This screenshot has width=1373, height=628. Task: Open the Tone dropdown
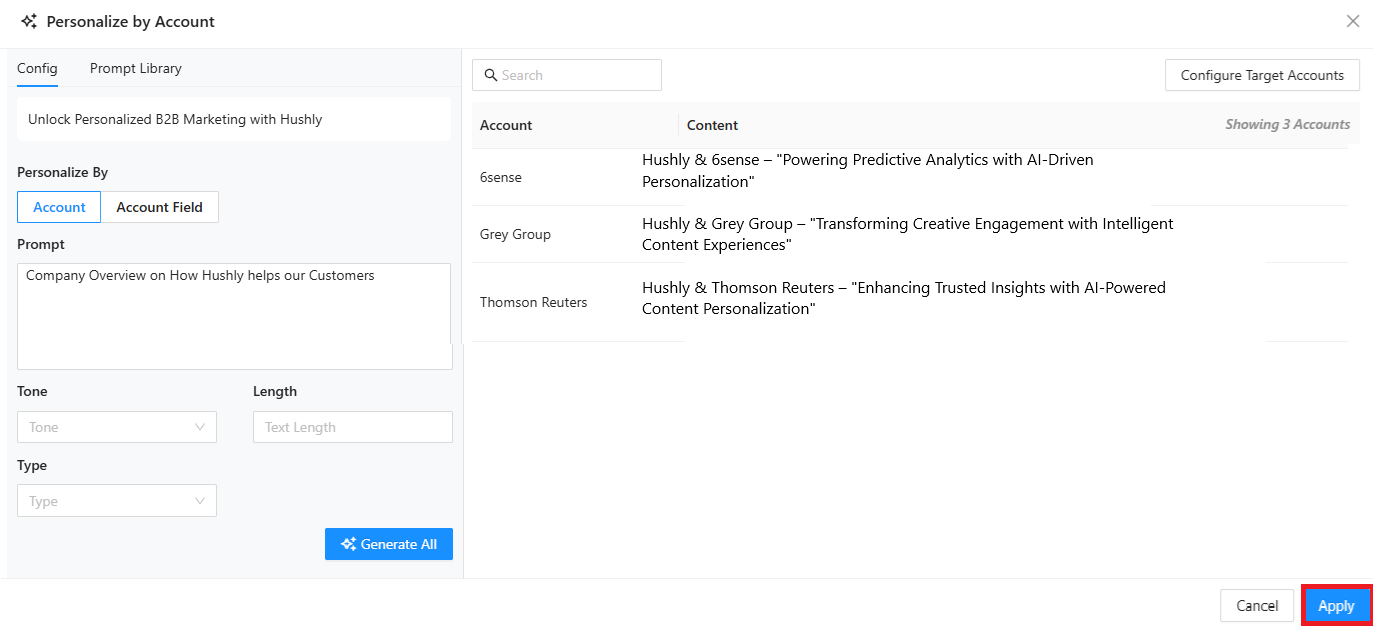(117, 427)
